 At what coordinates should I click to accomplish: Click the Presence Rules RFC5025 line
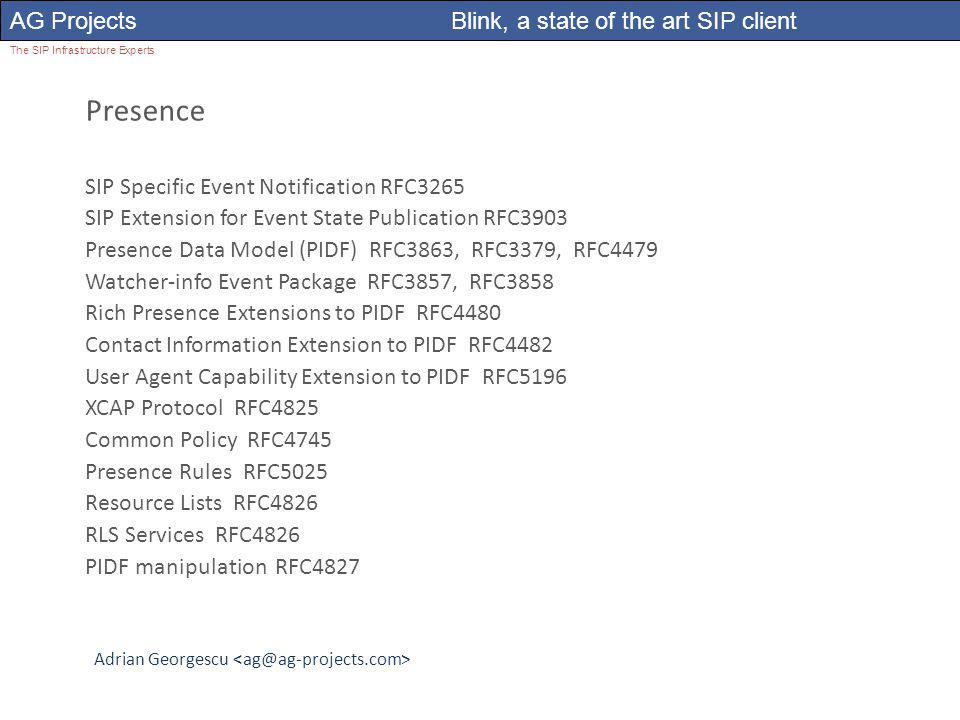point(206,471)
